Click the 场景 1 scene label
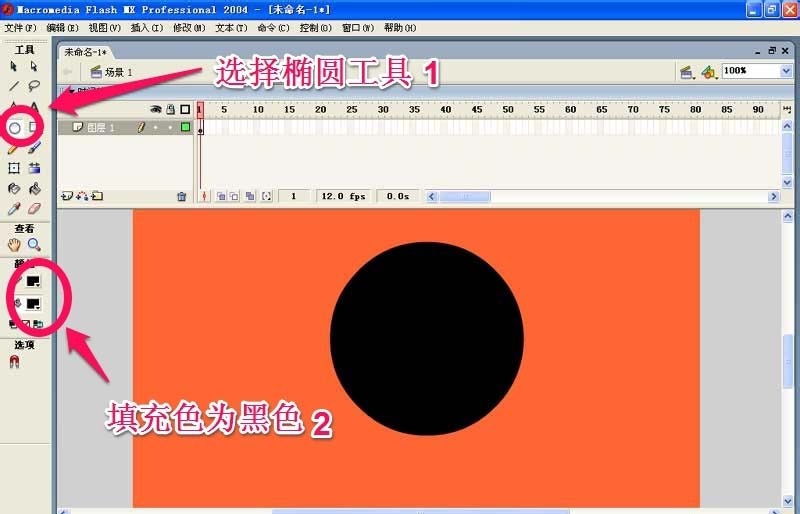 (118, 72)
